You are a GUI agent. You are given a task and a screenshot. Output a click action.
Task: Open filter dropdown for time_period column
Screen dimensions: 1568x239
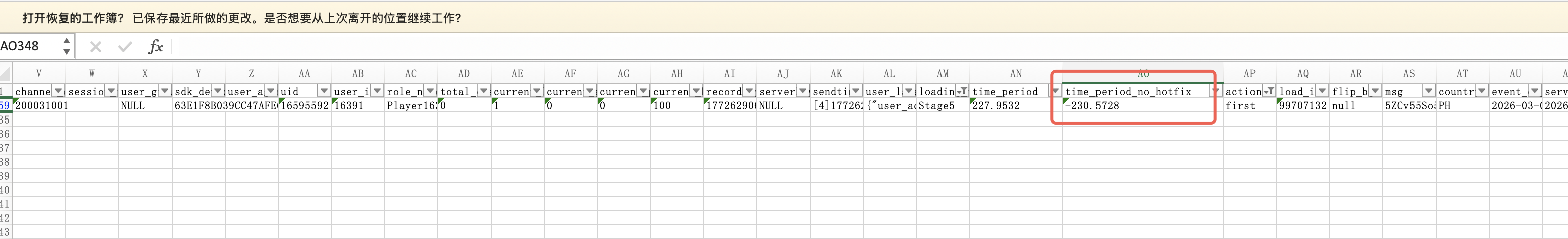coord(1055,91)
